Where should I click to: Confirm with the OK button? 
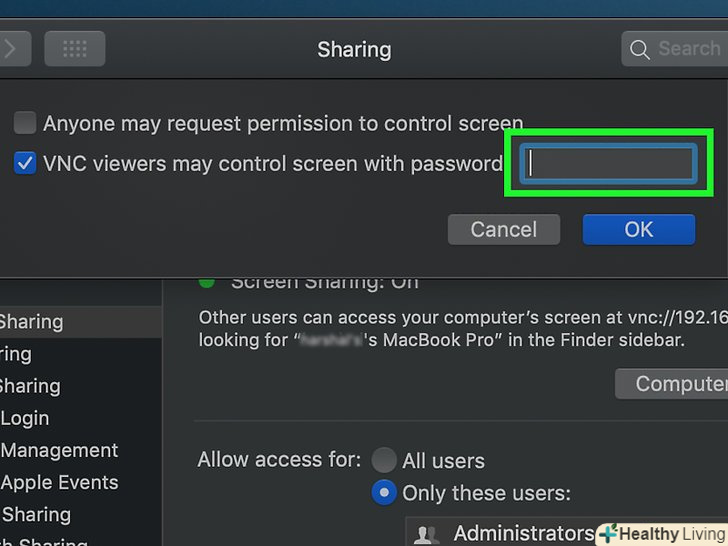tap(638, 229)
